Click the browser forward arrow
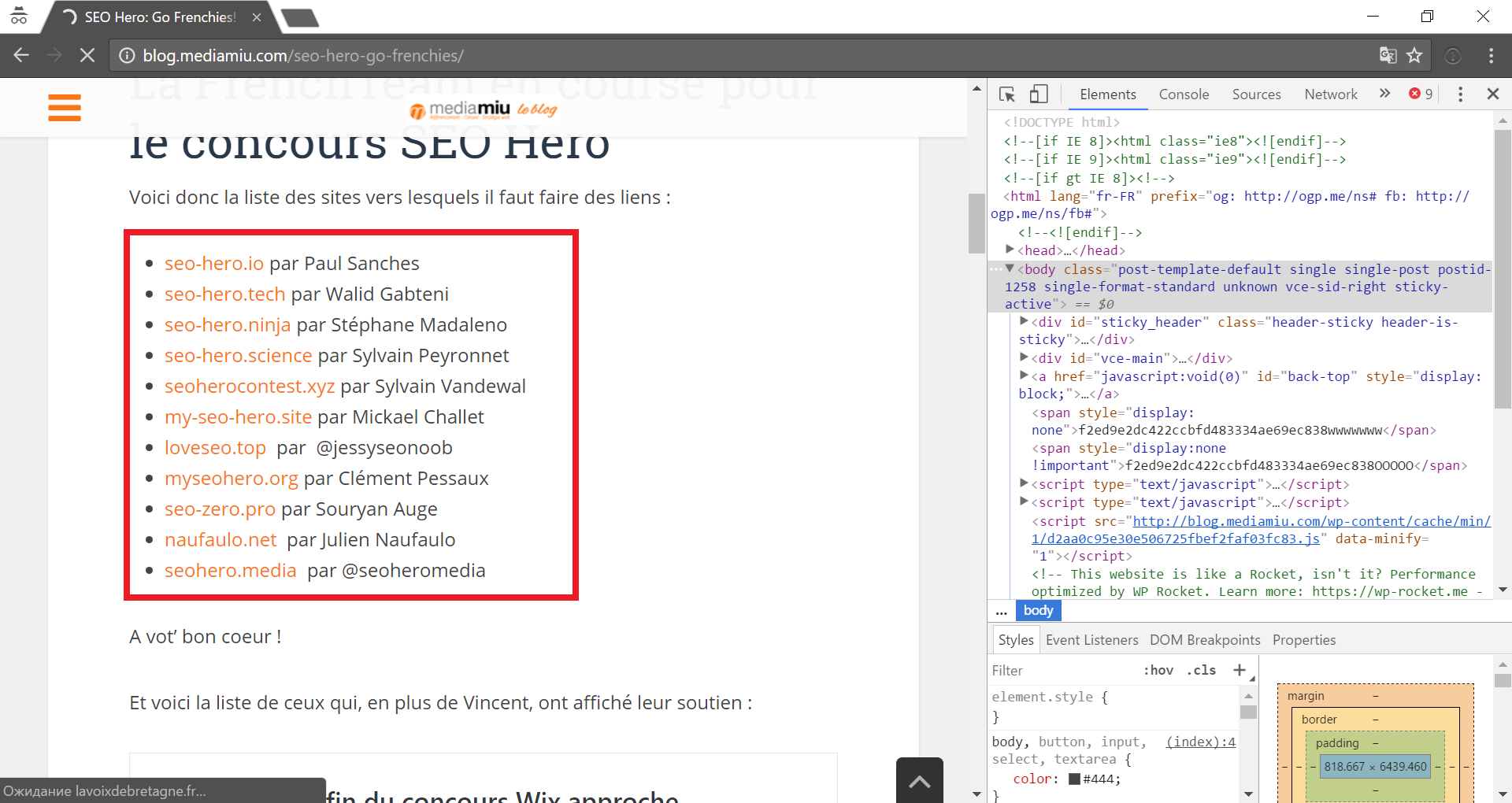This screenshot has width=1512, height=803. click(54, 55)
